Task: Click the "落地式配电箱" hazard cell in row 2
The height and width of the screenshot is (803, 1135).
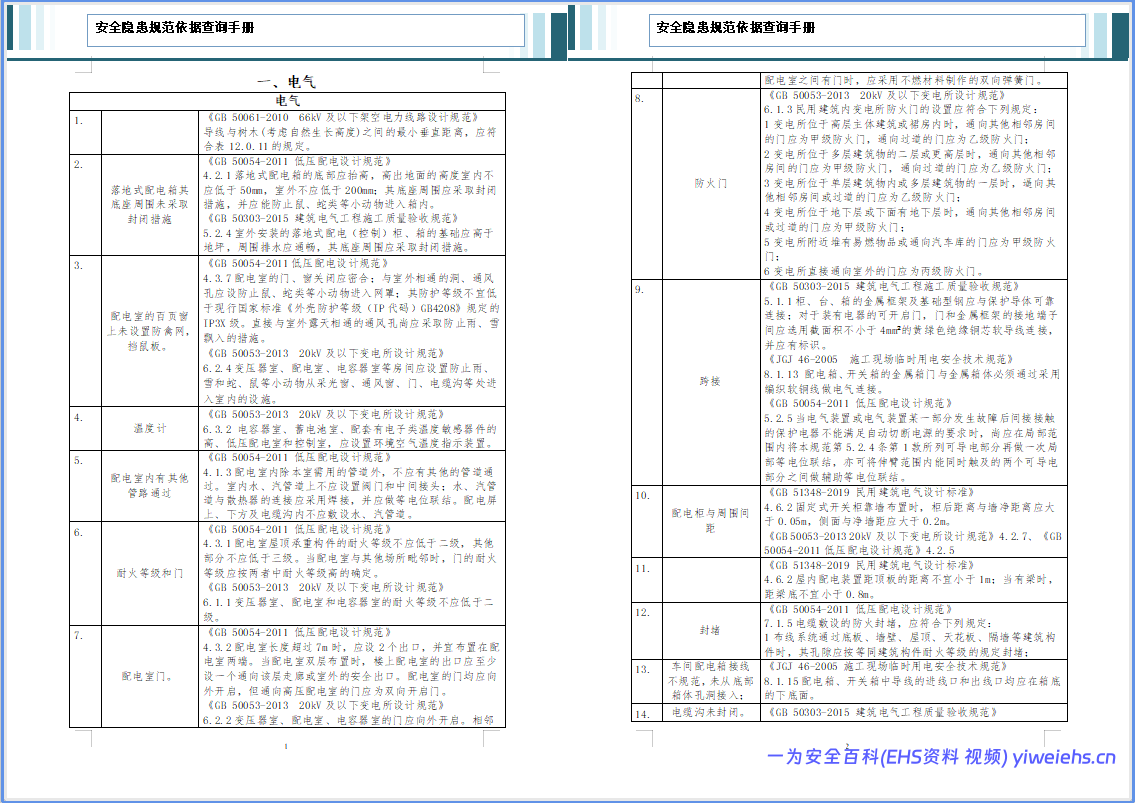Action: coord(149,203)
